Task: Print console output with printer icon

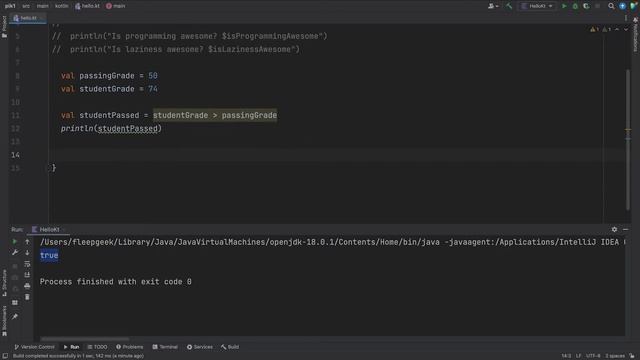Action: point(27,286)
